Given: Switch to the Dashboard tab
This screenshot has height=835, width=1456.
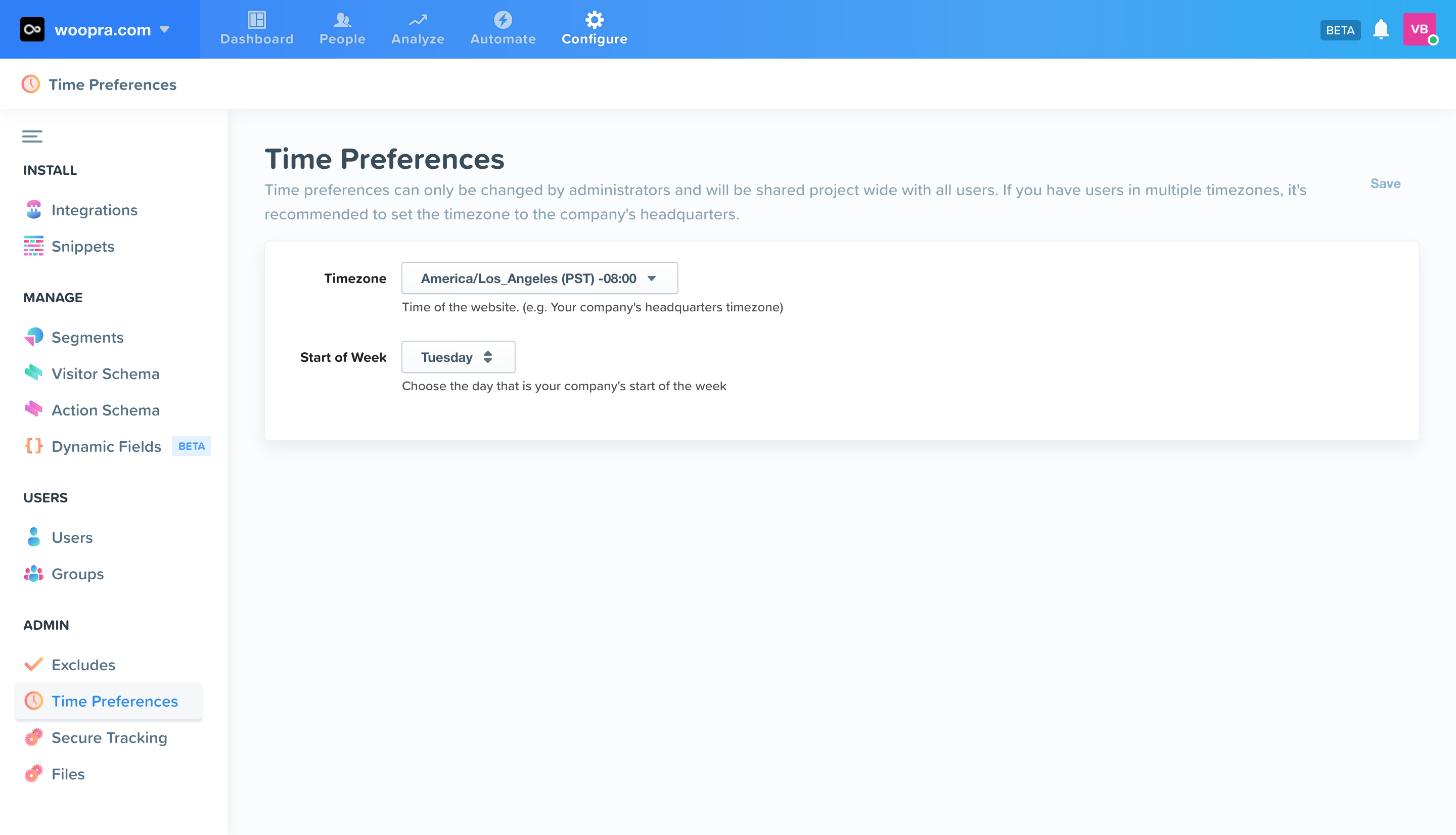Looking at the screenshot, I should [256, 29].
